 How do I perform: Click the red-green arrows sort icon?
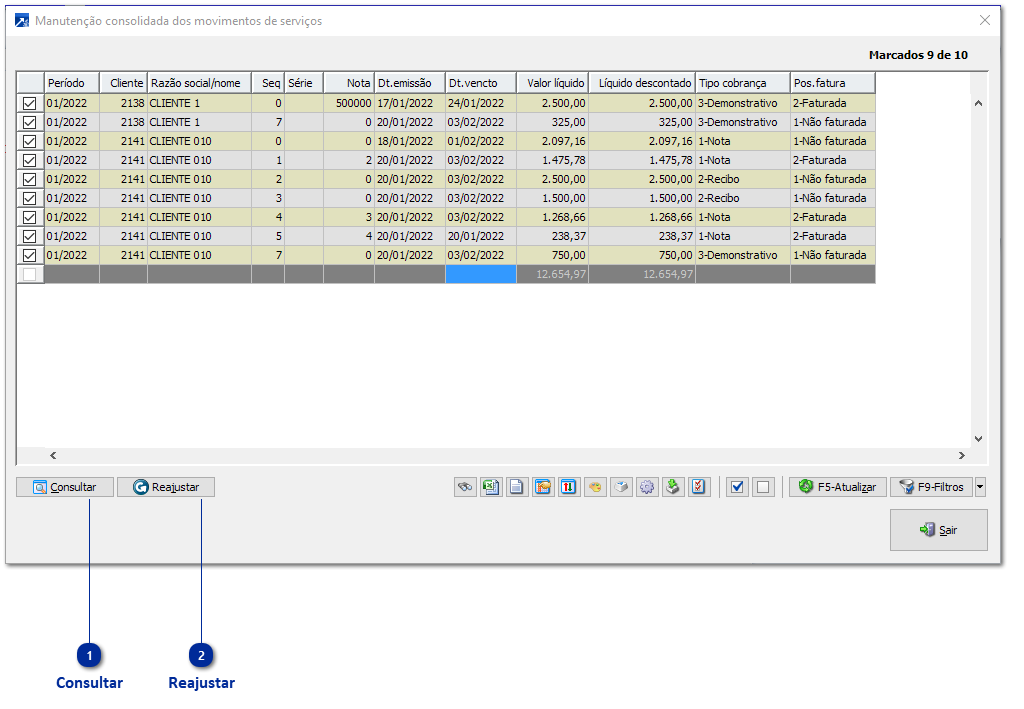click(x=569, y=487)
